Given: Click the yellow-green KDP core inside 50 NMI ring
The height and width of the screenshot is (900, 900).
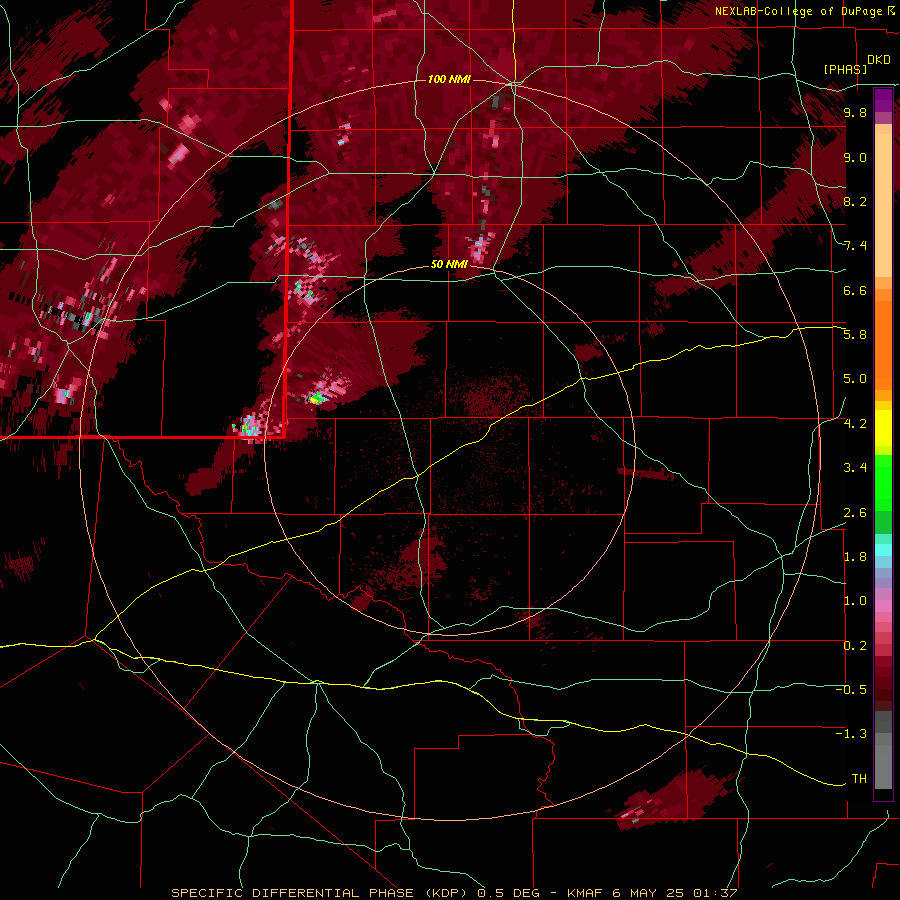Looking at the screenshot, I should pyautogui.click(x=315, y=398).
